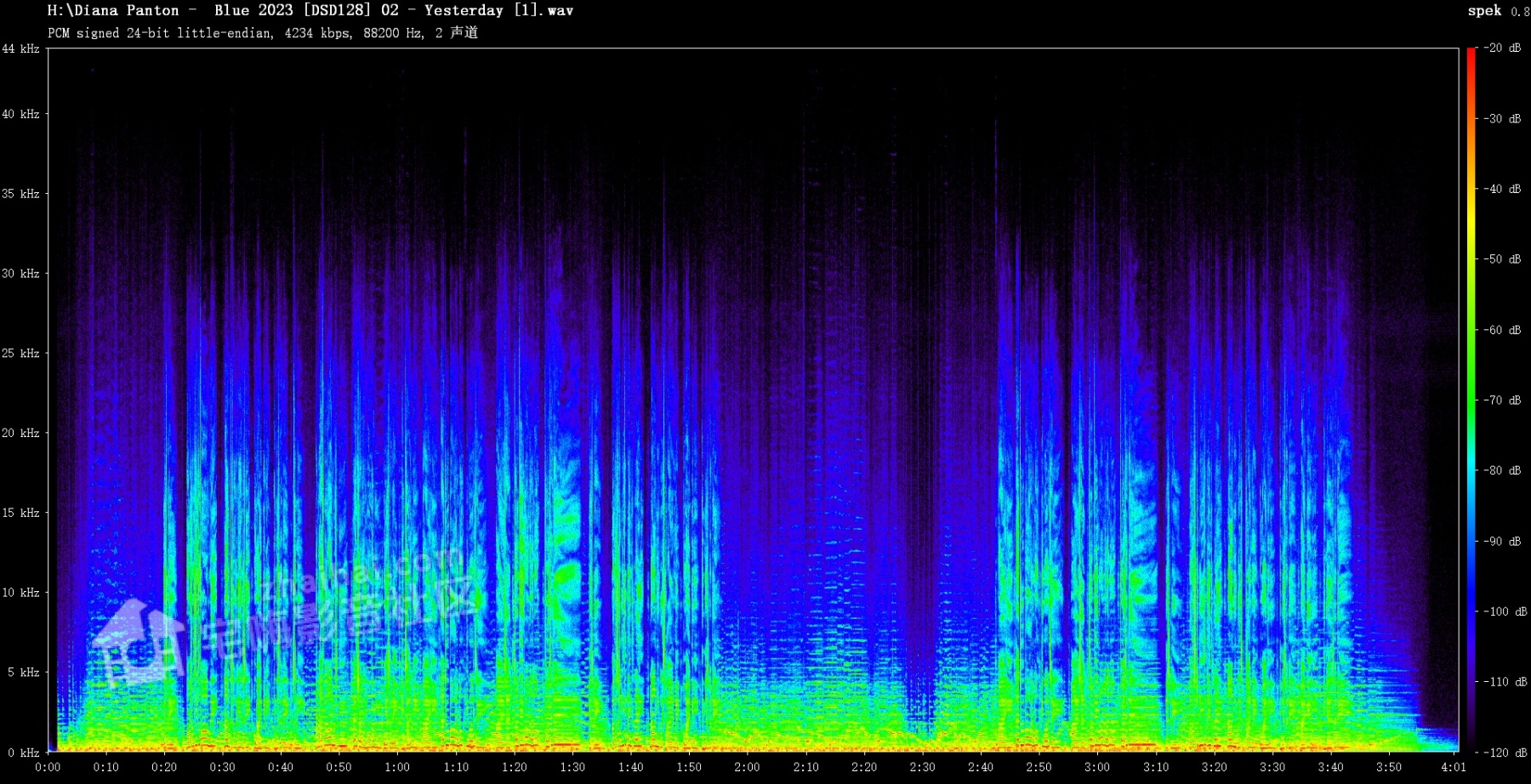Viewport: 1531px width, 784px height.
Task: Click the '-120 dB' scale label
Action: (x=1505, y=753)
